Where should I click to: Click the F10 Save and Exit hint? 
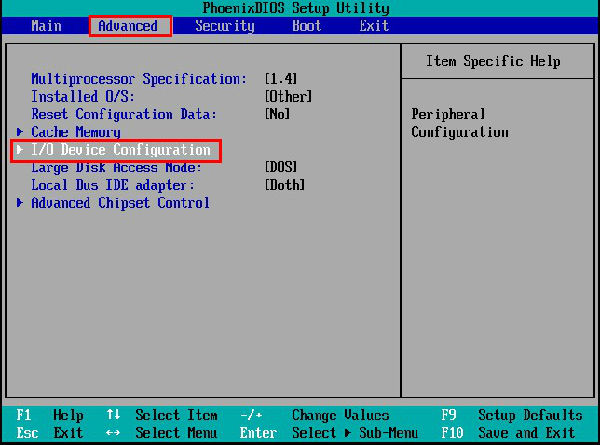[508, 433]
